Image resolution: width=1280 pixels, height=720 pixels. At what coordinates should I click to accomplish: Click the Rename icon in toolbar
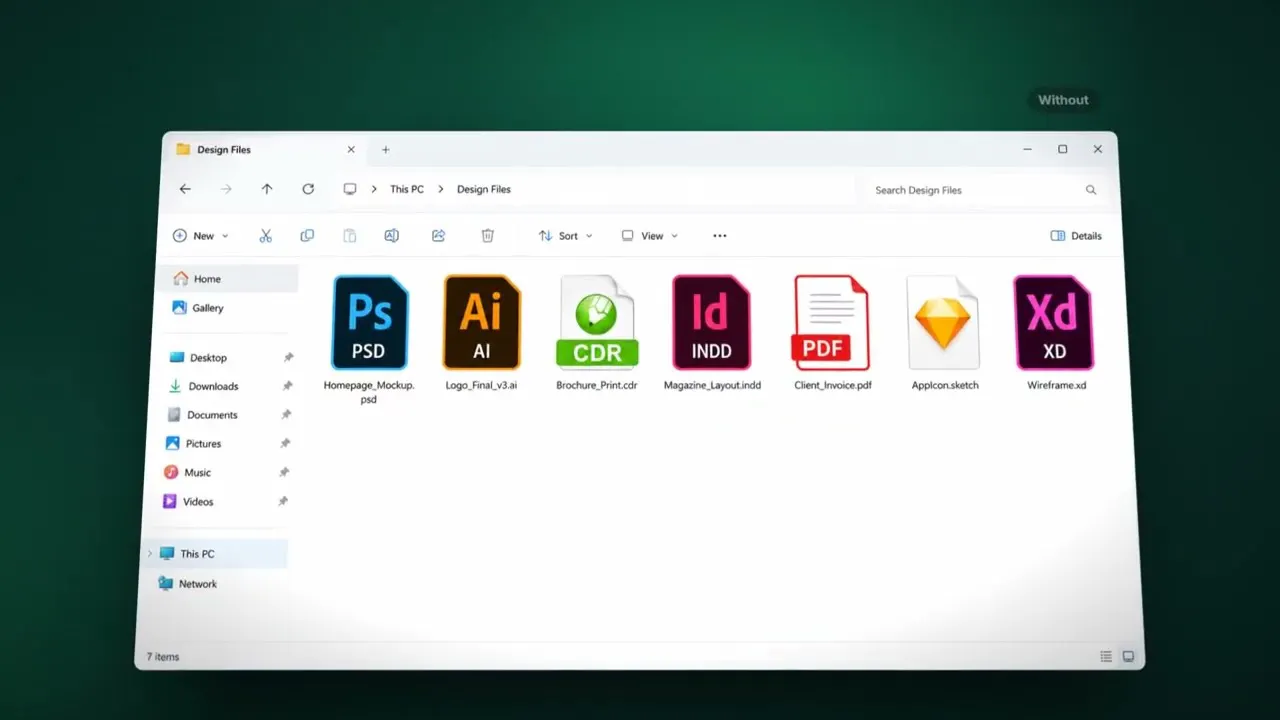[x=392, y=236]
